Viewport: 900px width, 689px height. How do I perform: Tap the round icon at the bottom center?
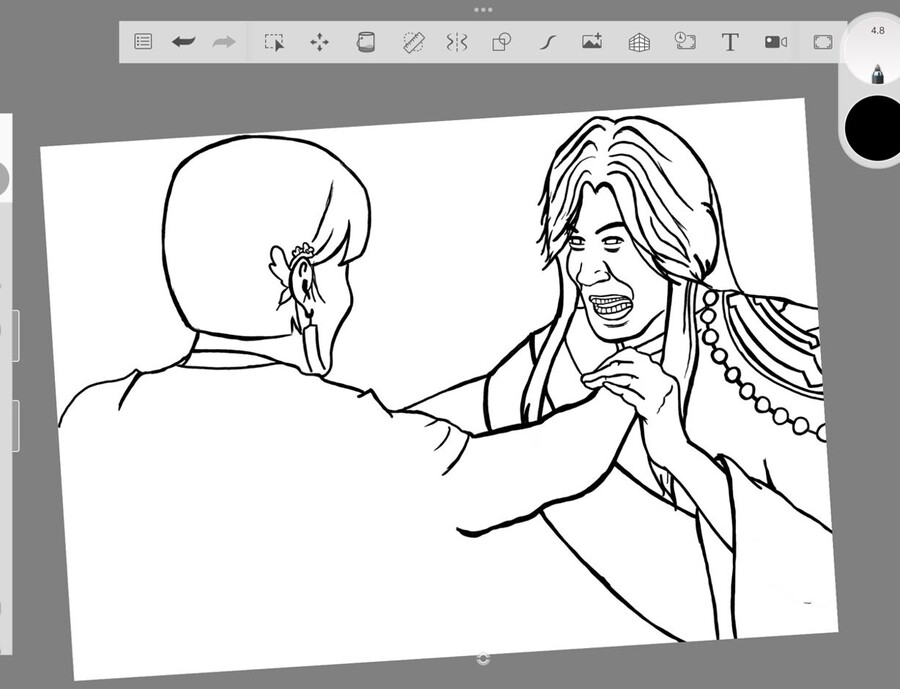(x=484, y=659)
